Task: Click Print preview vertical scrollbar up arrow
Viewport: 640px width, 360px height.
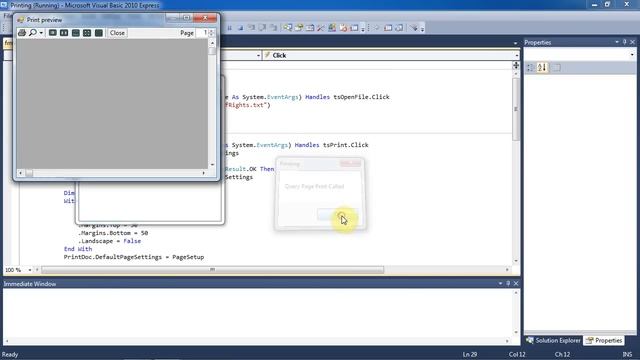Action: click(212, 43)
